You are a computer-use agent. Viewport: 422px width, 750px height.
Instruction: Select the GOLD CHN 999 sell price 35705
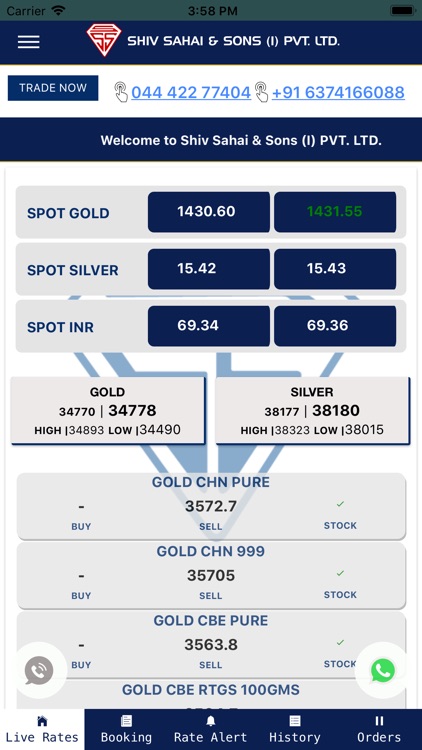211,575
